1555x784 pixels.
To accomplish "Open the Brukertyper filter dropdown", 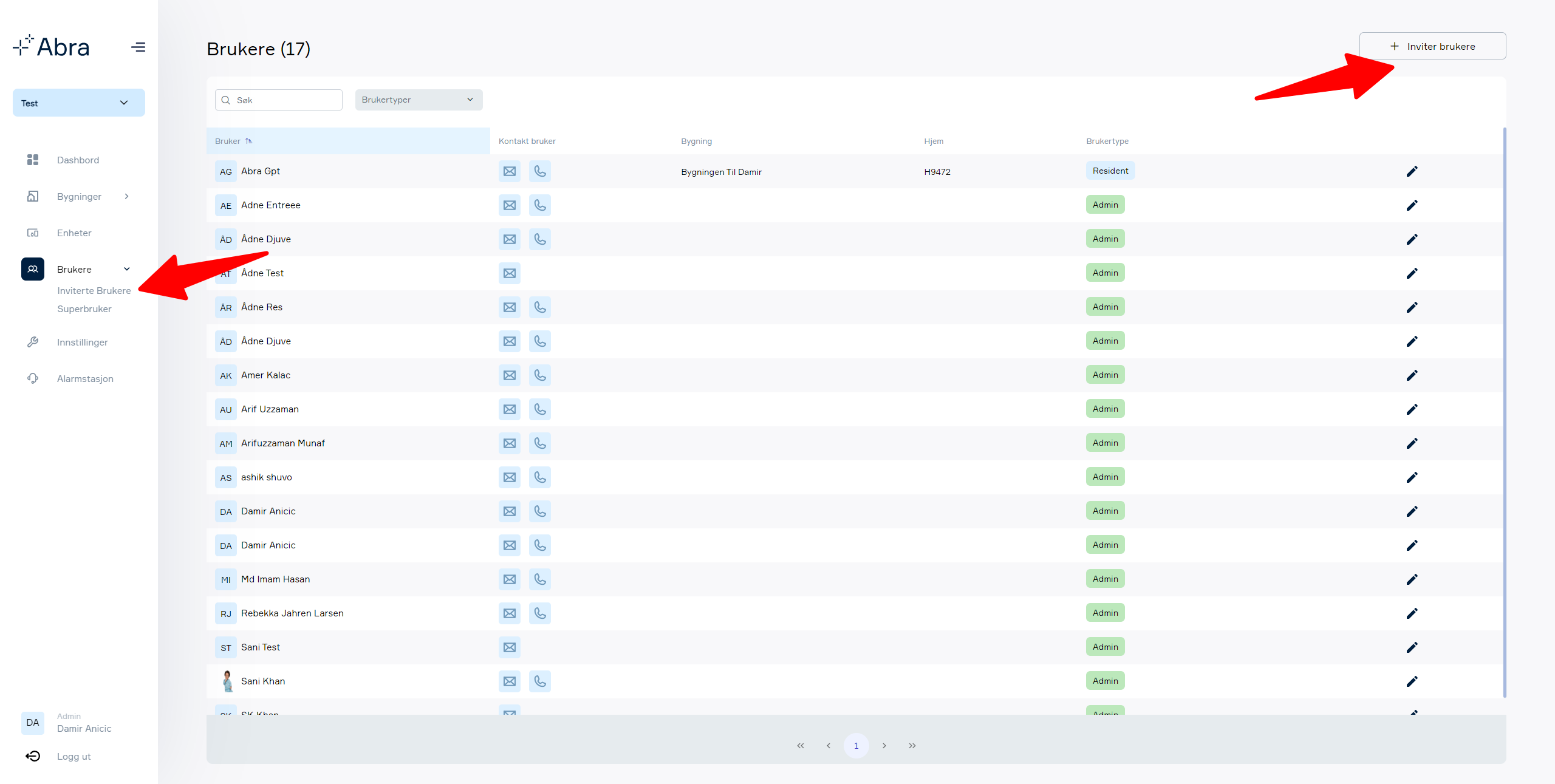I will tap(419, 100).
